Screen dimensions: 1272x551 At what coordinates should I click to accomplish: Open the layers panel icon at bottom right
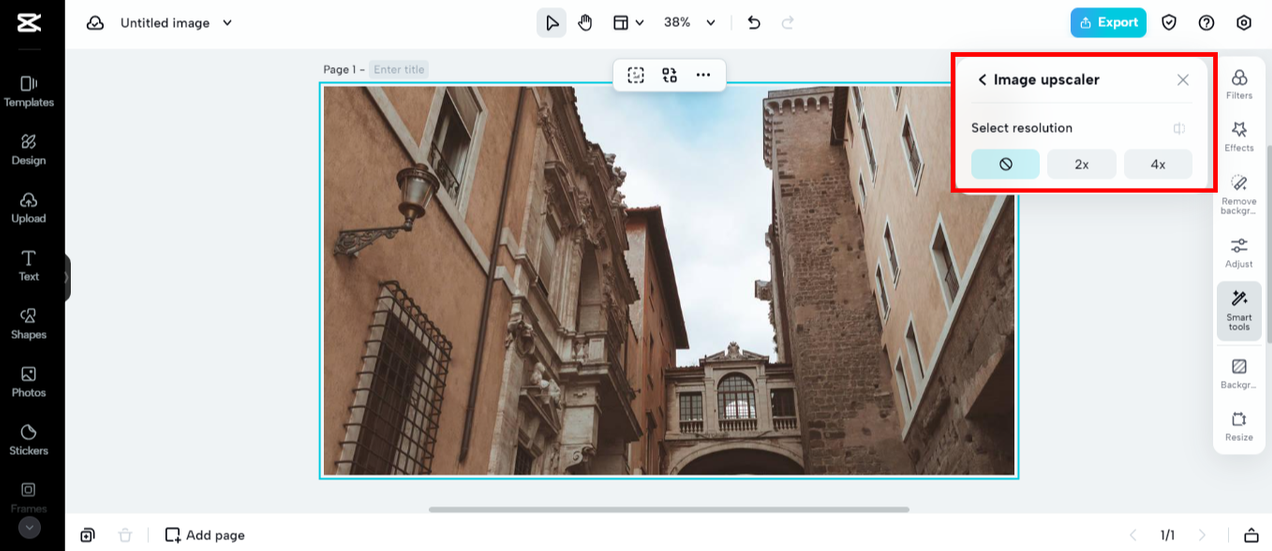click(1251, 535)
